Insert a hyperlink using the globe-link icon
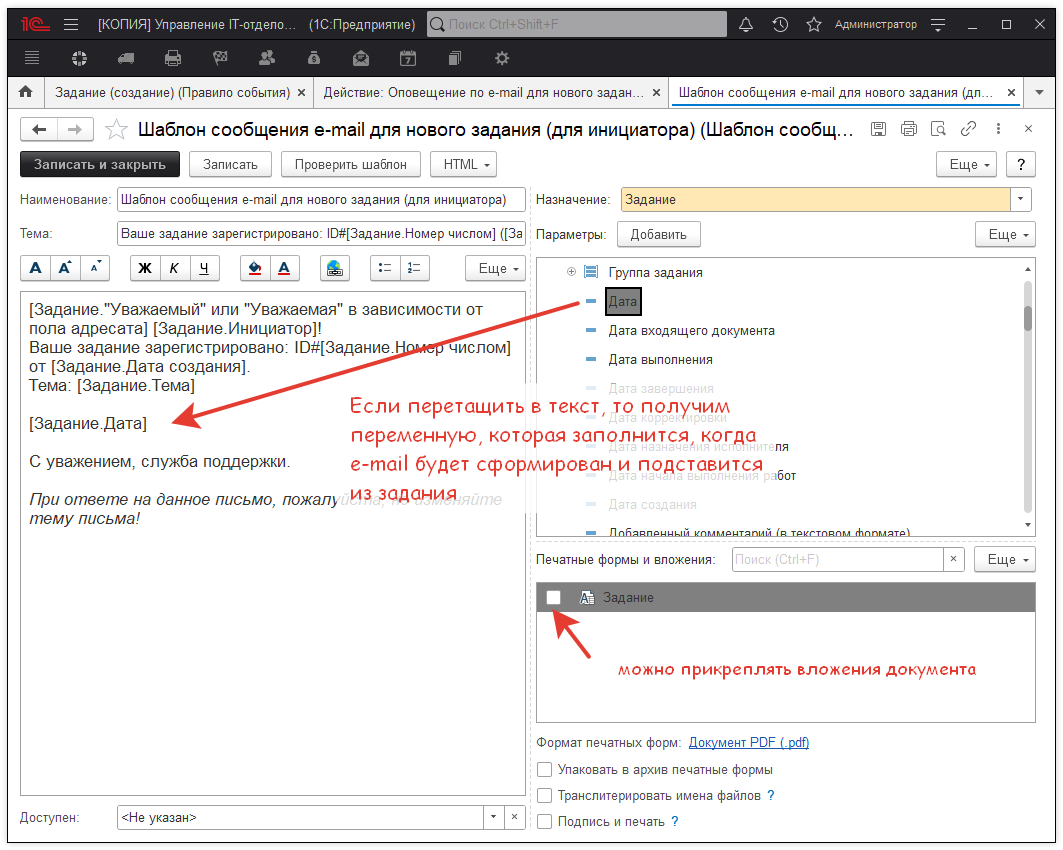The width and height of the screenshot is (1063, 850). click(x=334, y=268)
